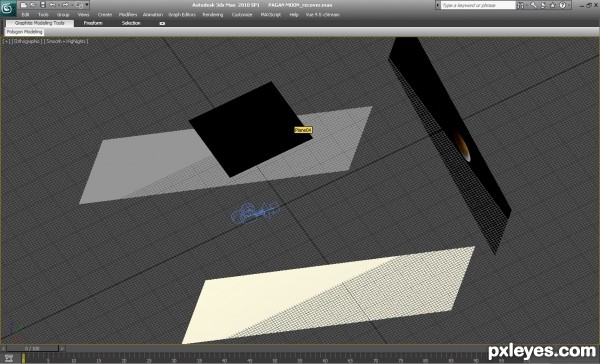600x364 pixels.
Task: Open the MAXScript menu
Action: pyautogui.click(x=271, y=15)
